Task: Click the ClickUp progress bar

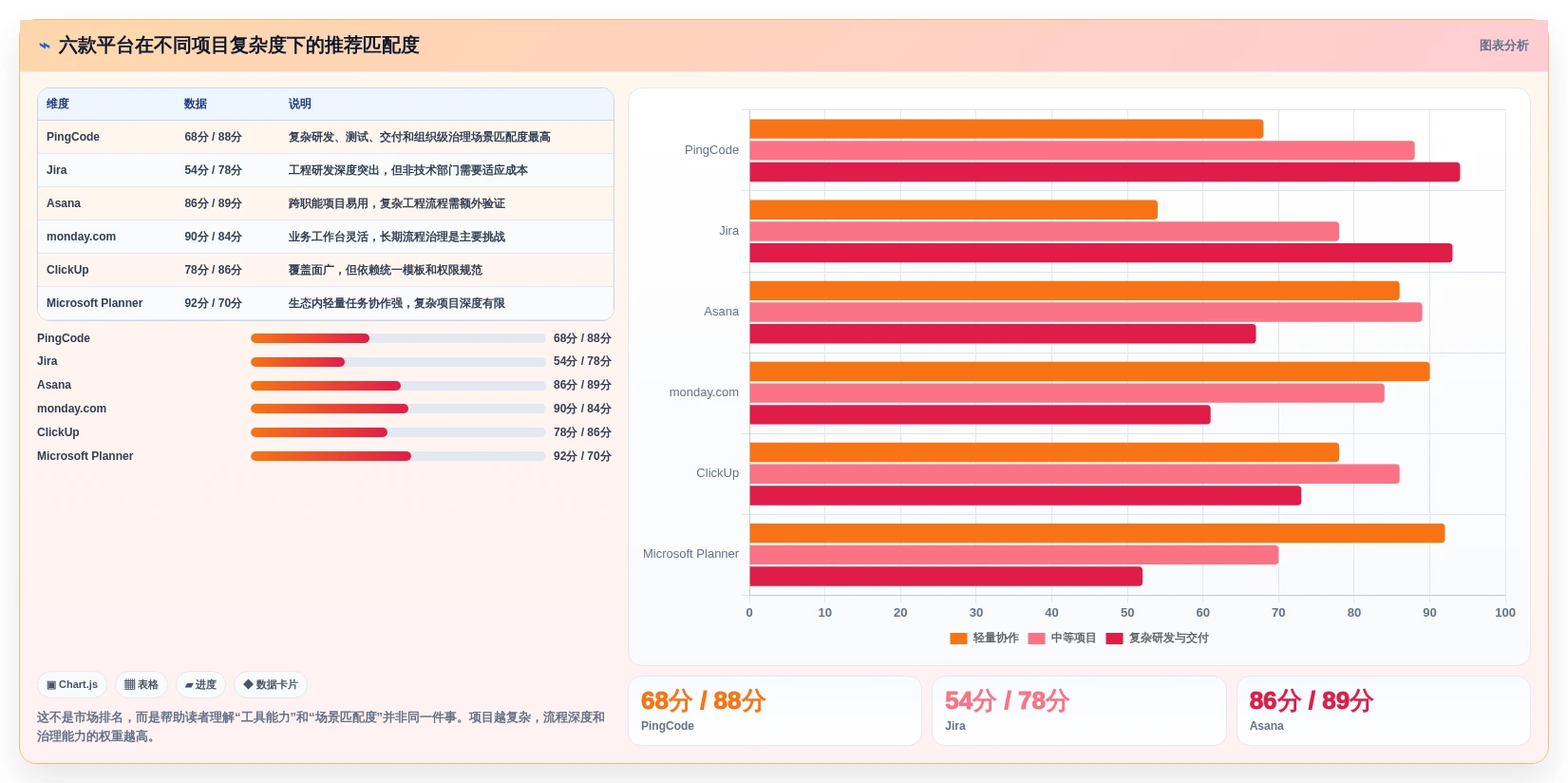Action: point(398,432)
